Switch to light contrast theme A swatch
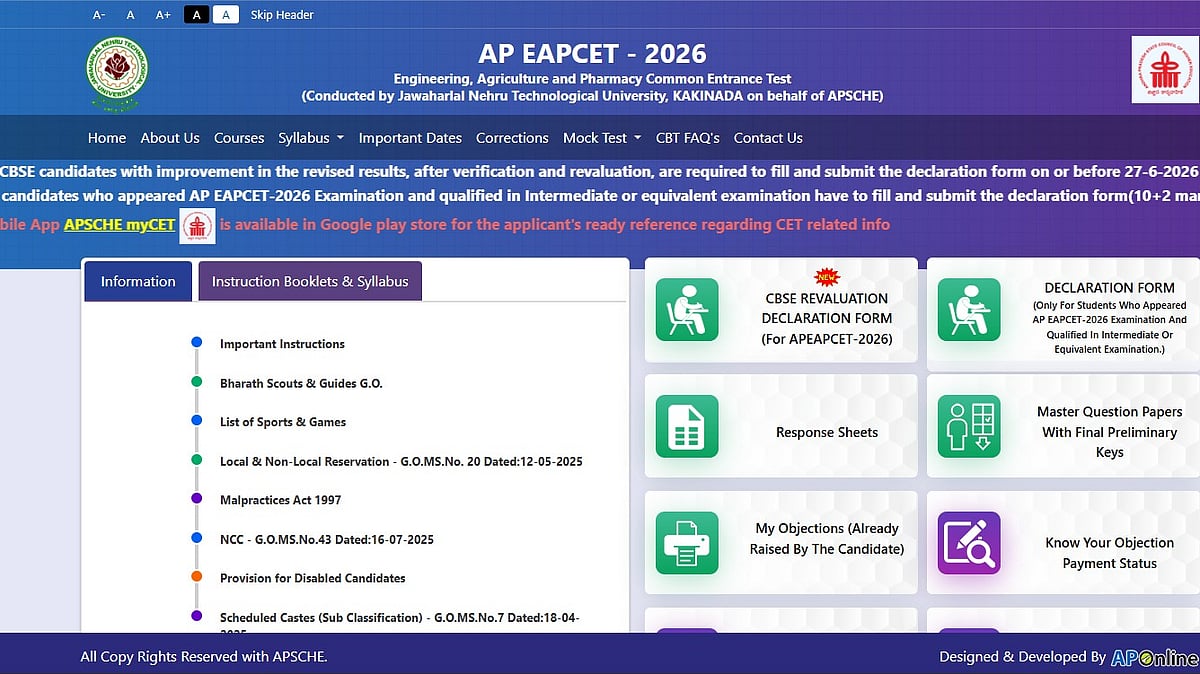This screenshot has height=674, width=1200. (226, 14)
